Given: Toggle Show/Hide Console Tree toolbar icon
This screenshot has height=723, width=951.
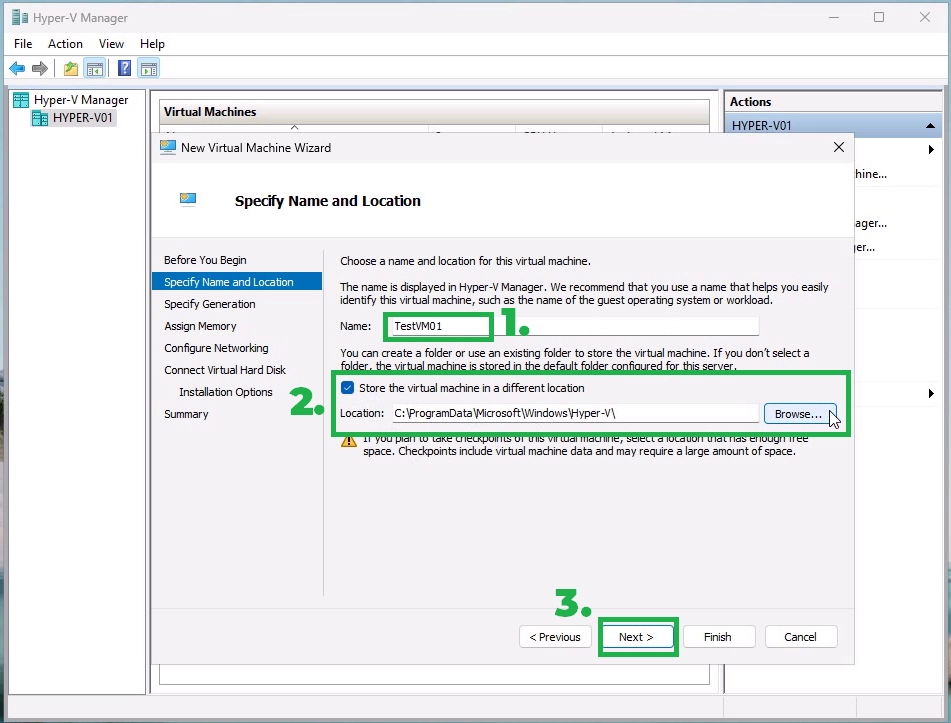Looking at the screenshot, I should (x=95, y=69).
